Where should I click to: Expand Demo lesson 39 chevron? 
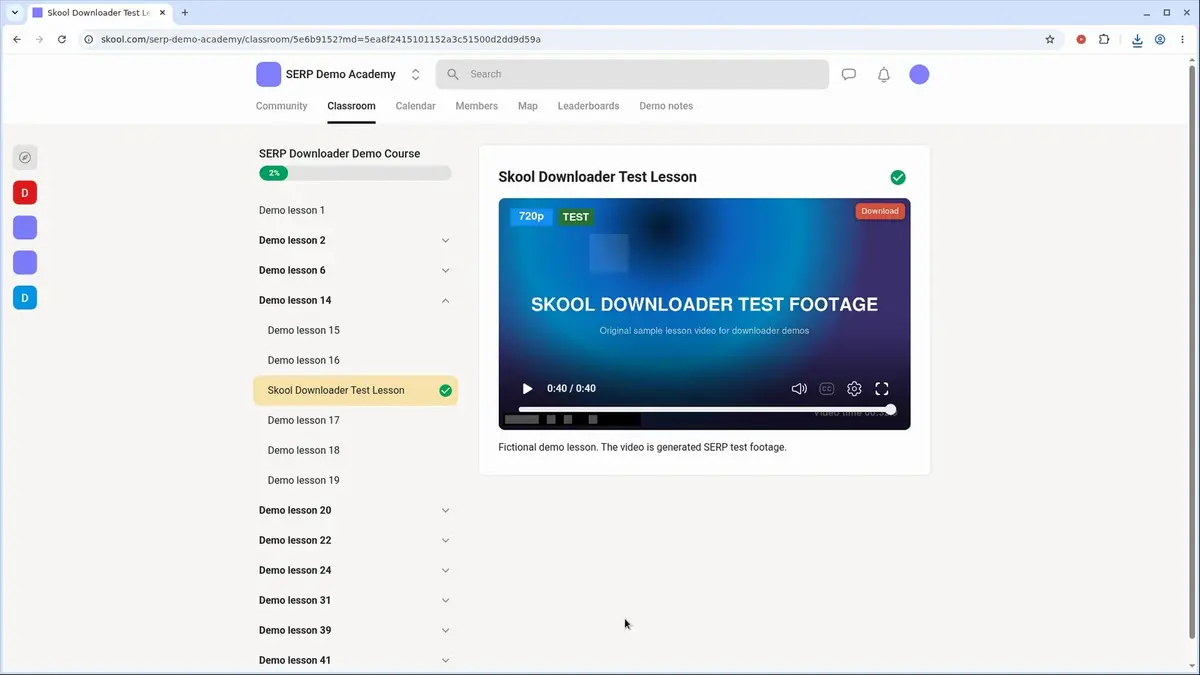click(x=446, y=630)
